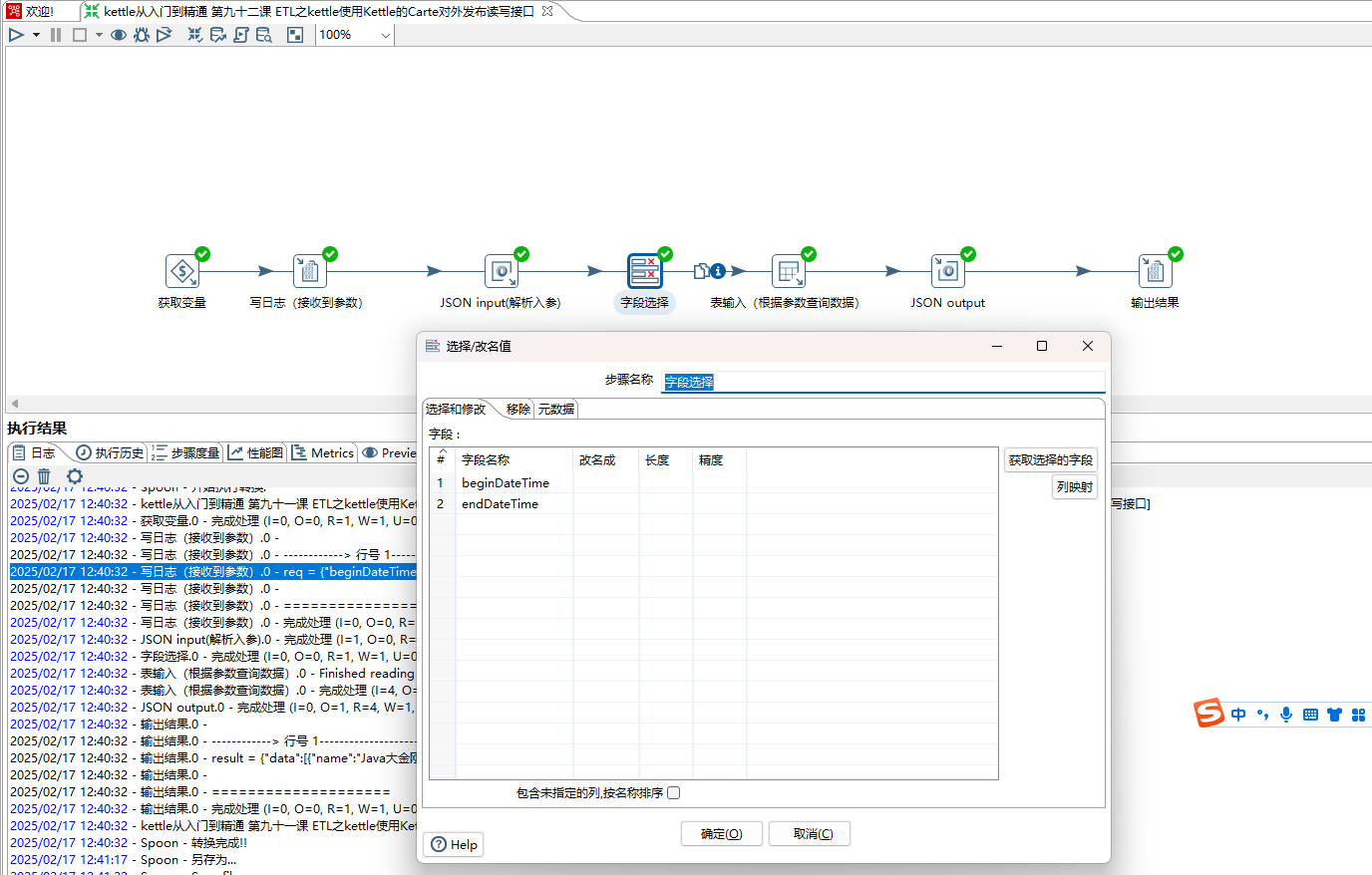Generate SQL script icon in toolbar
Viewport: 1372px width, 875px height.
pyautogui.click(x=241, y=35)
